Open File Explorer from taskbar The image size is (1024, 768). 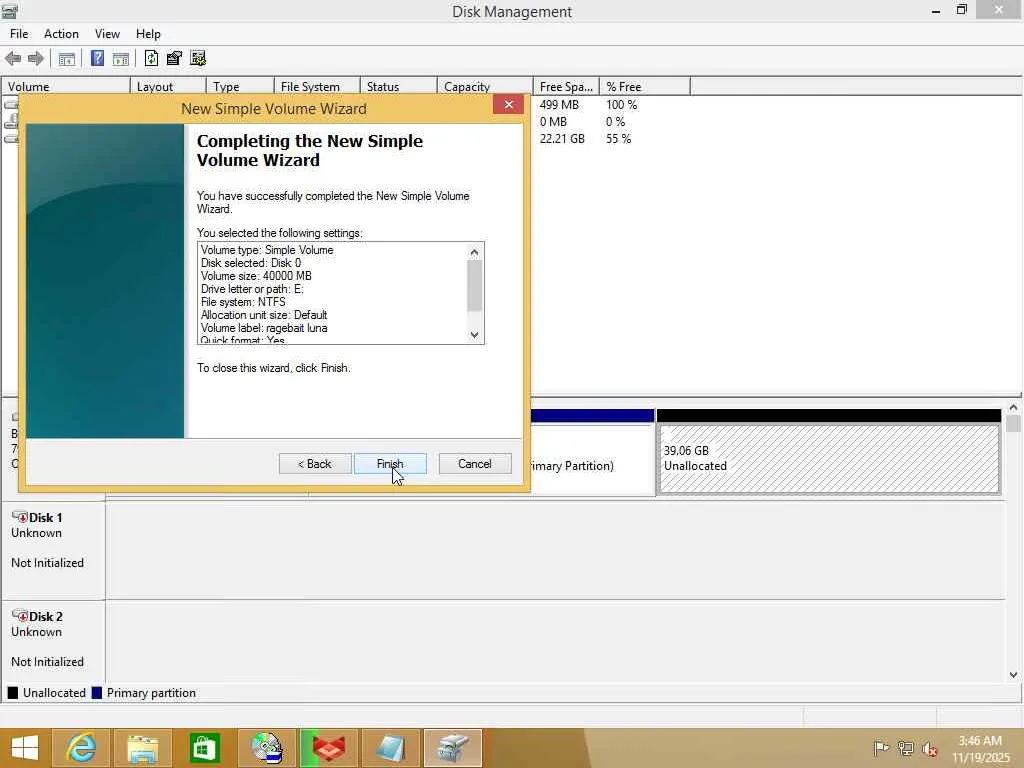[x=143, y=748]
